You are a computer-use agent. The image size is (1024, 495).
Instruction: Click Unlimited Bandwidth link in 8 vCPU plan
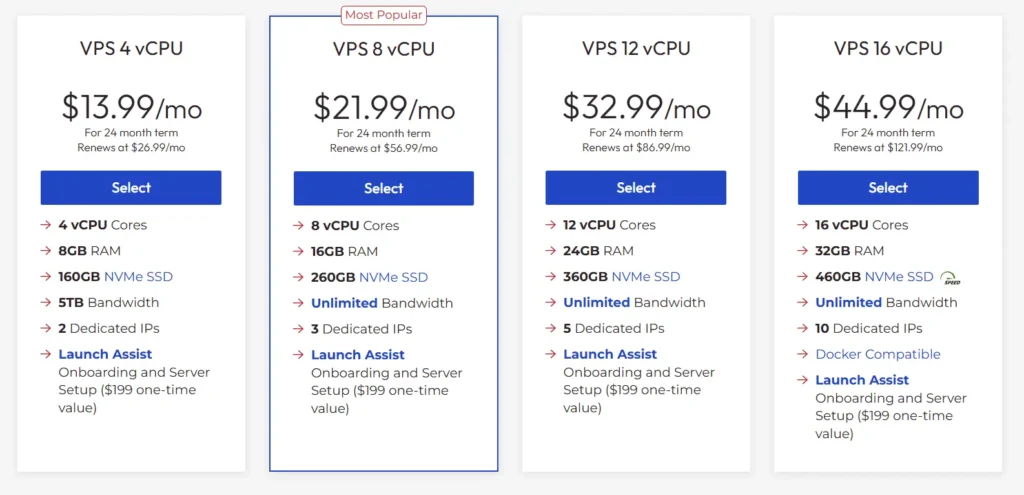(x=344, y=303)
